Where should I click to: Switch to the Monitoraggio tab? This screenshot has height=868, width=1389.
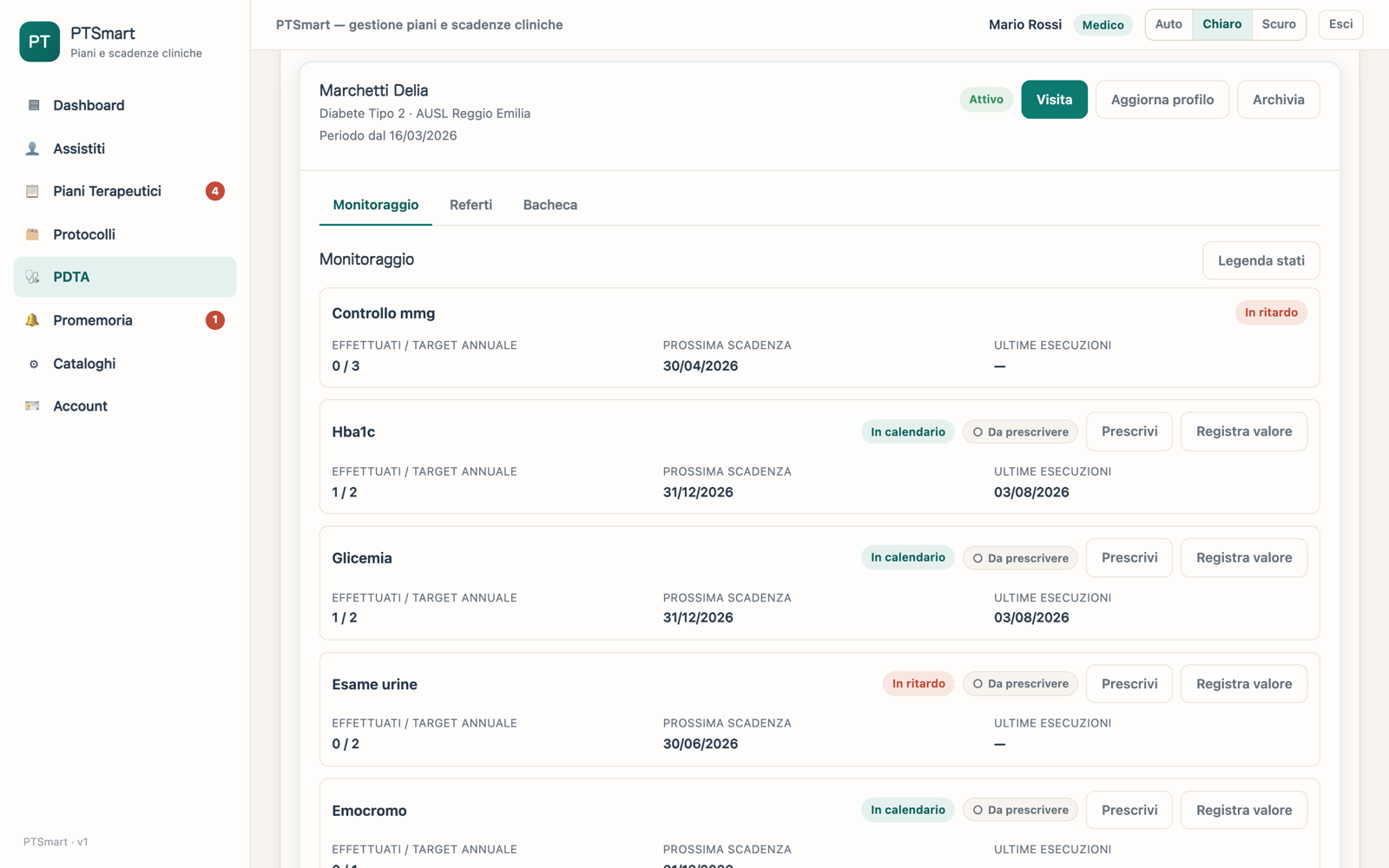click(376, 205)
